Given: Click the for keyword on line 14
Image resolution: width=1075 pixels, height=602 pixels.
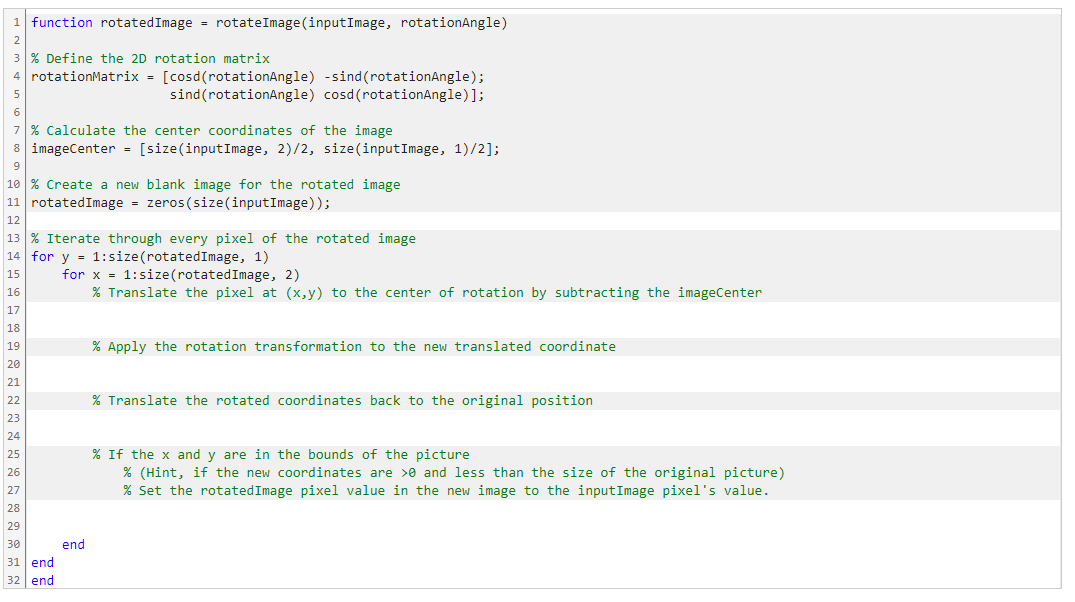Looking at the screenshot, I should tap(40, 256).
